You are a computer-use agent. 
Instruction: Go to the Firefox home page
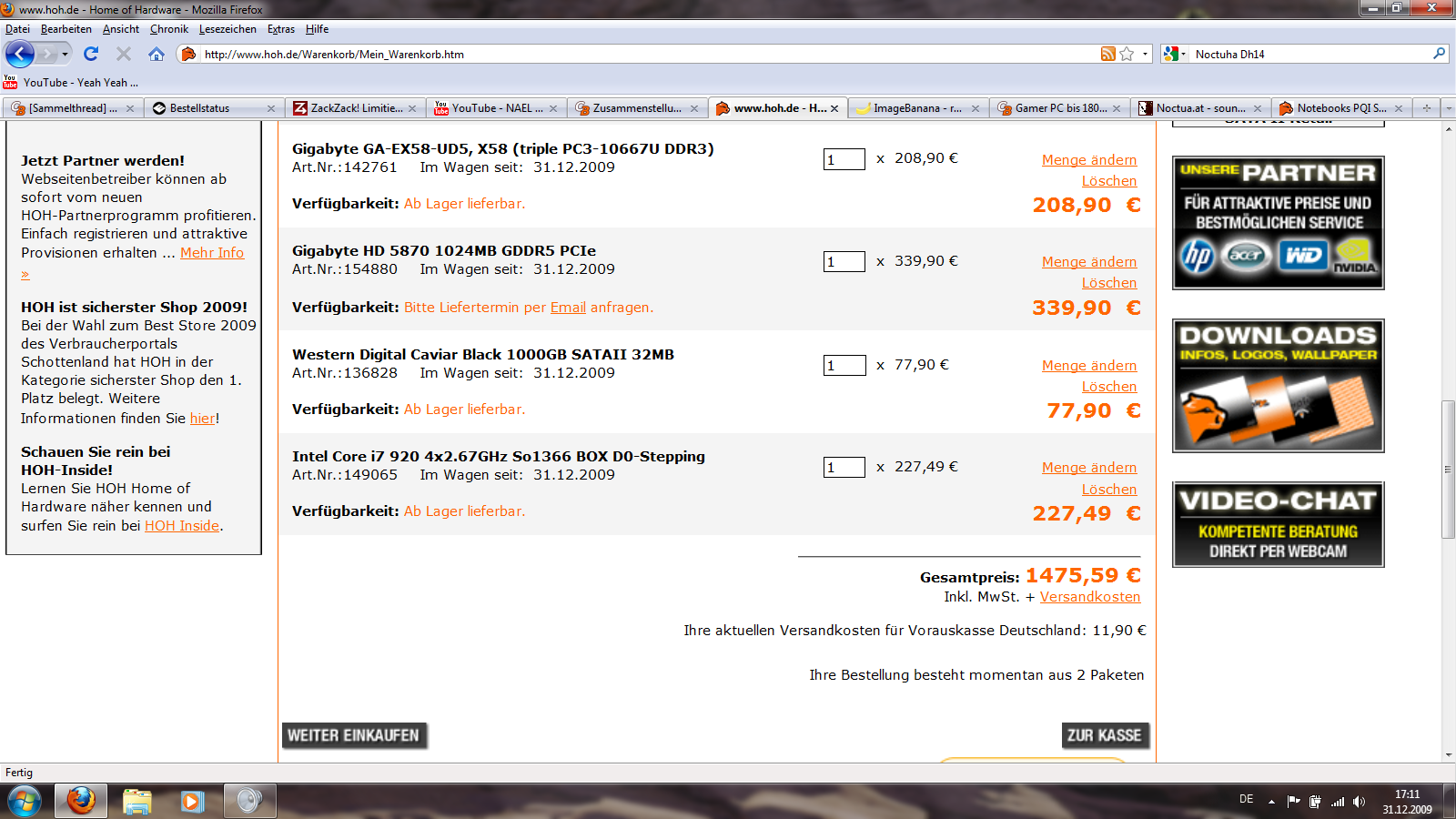[x=157, y=54]
